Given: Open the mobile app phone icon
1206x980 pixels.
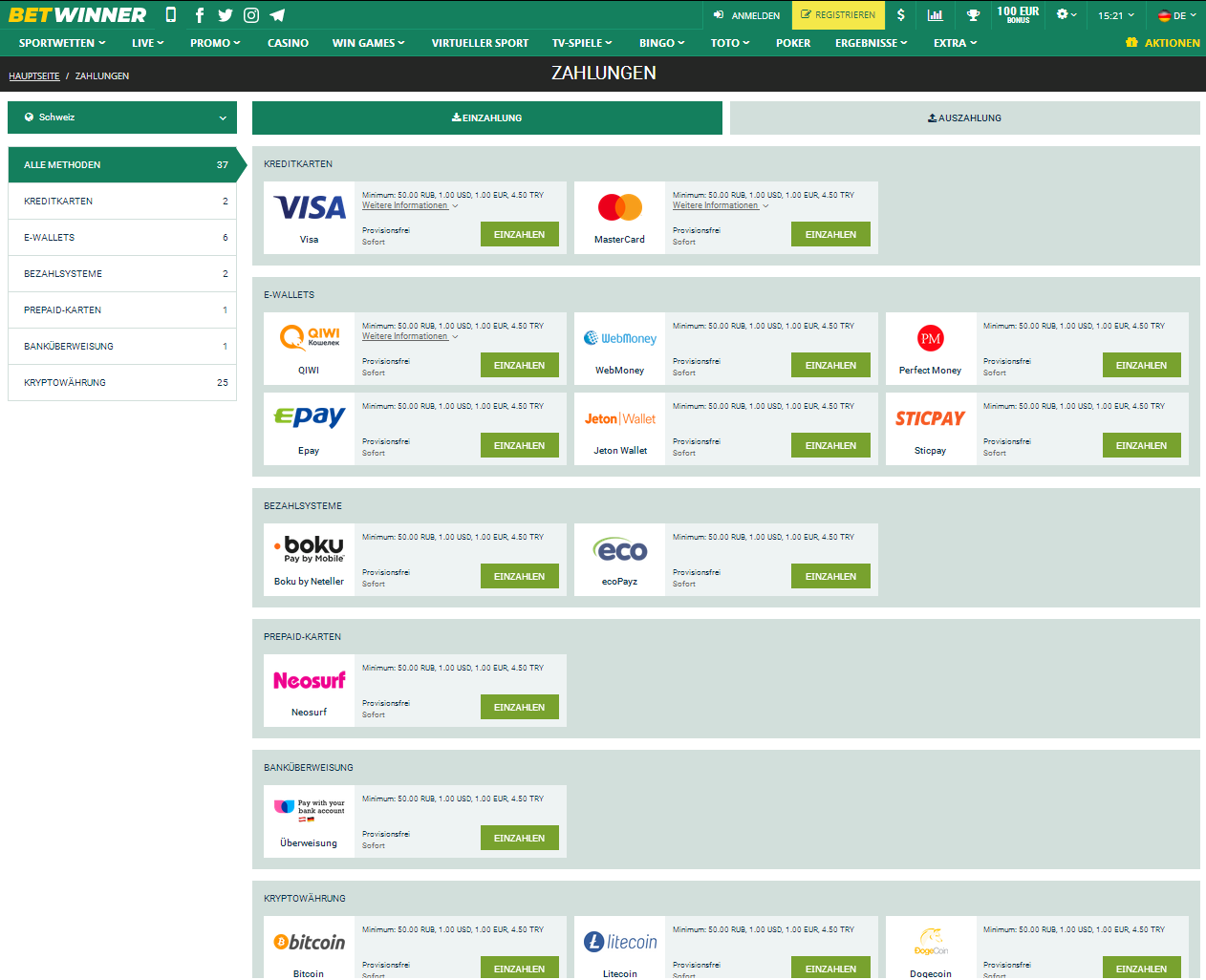Looking at the screenshot, I should 171,14.
